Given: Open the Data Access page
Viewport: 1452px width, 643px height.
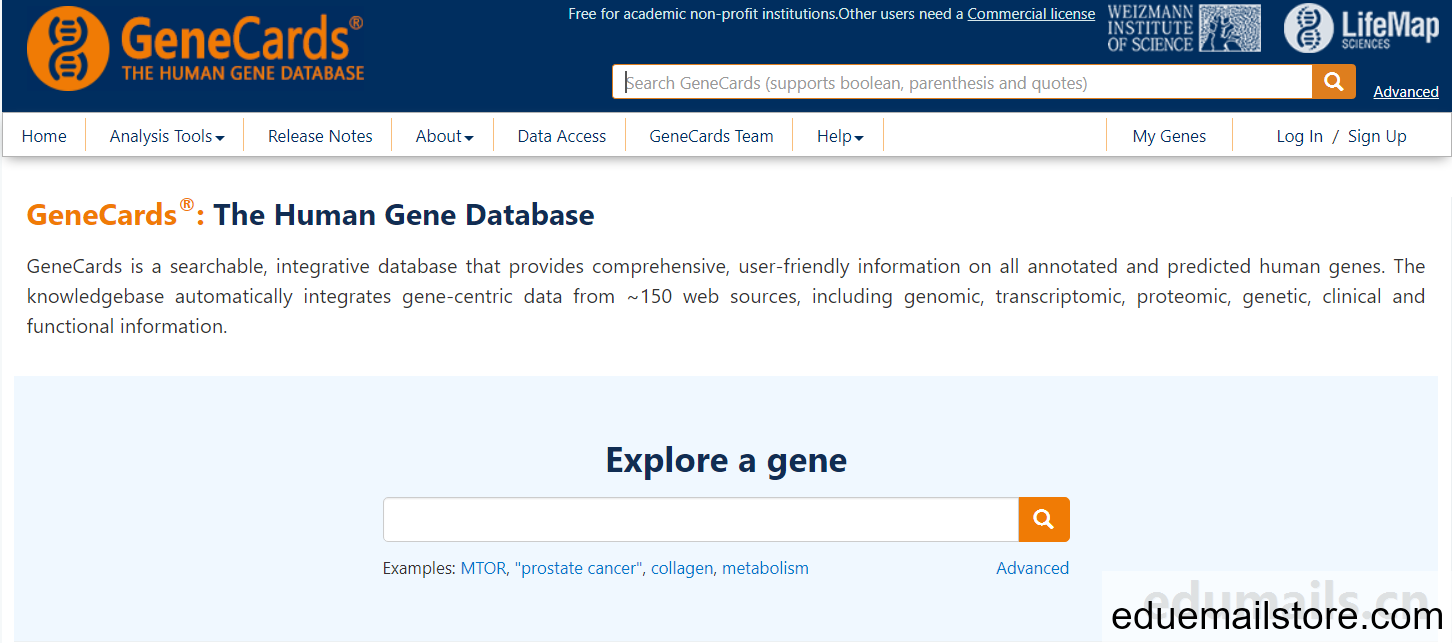Looking at the screenshot, I should tap(562, 136).
